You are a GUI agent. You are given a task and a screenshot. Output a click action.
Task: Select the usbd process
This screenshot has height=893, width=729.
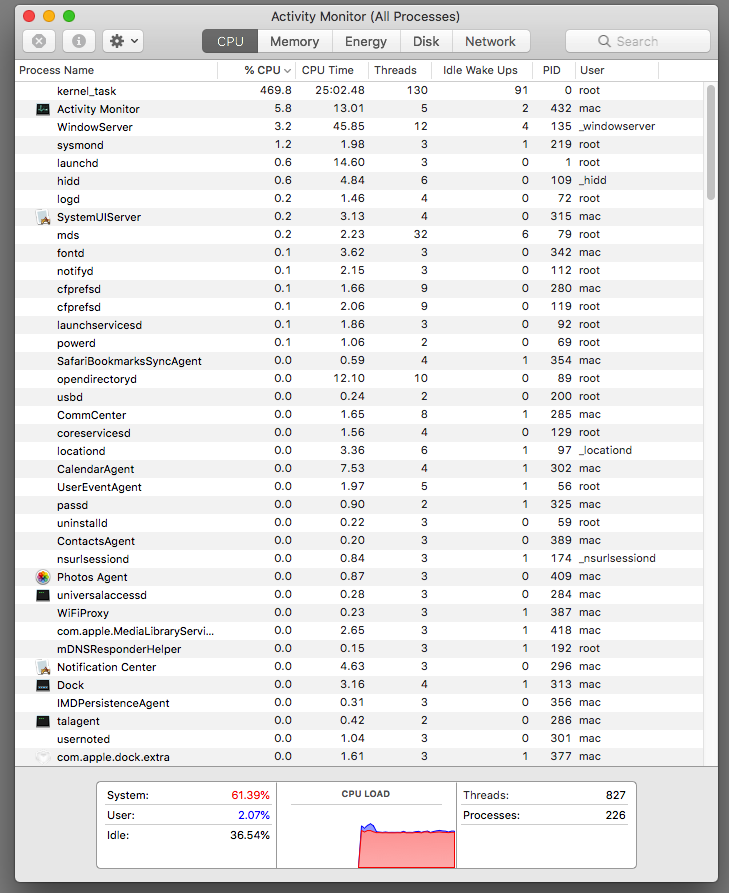(x=359, y=396)
